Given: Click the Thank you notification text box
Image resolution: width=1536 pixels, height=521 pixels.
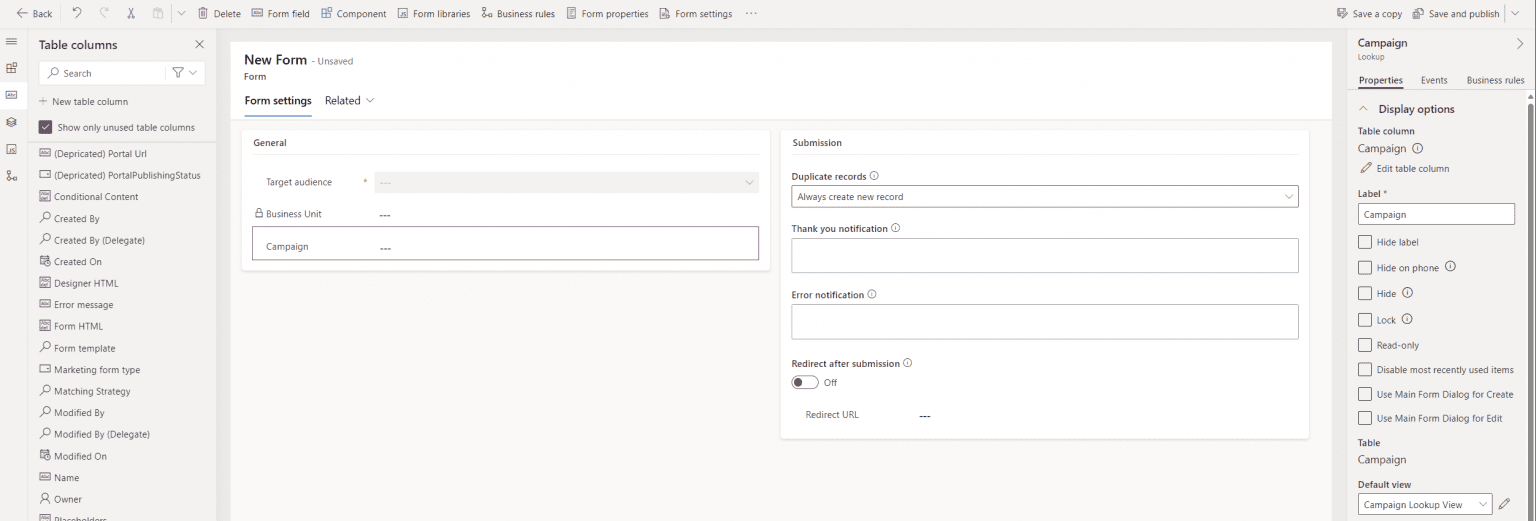Looking at the screenshot, I should coord(1044,256).
